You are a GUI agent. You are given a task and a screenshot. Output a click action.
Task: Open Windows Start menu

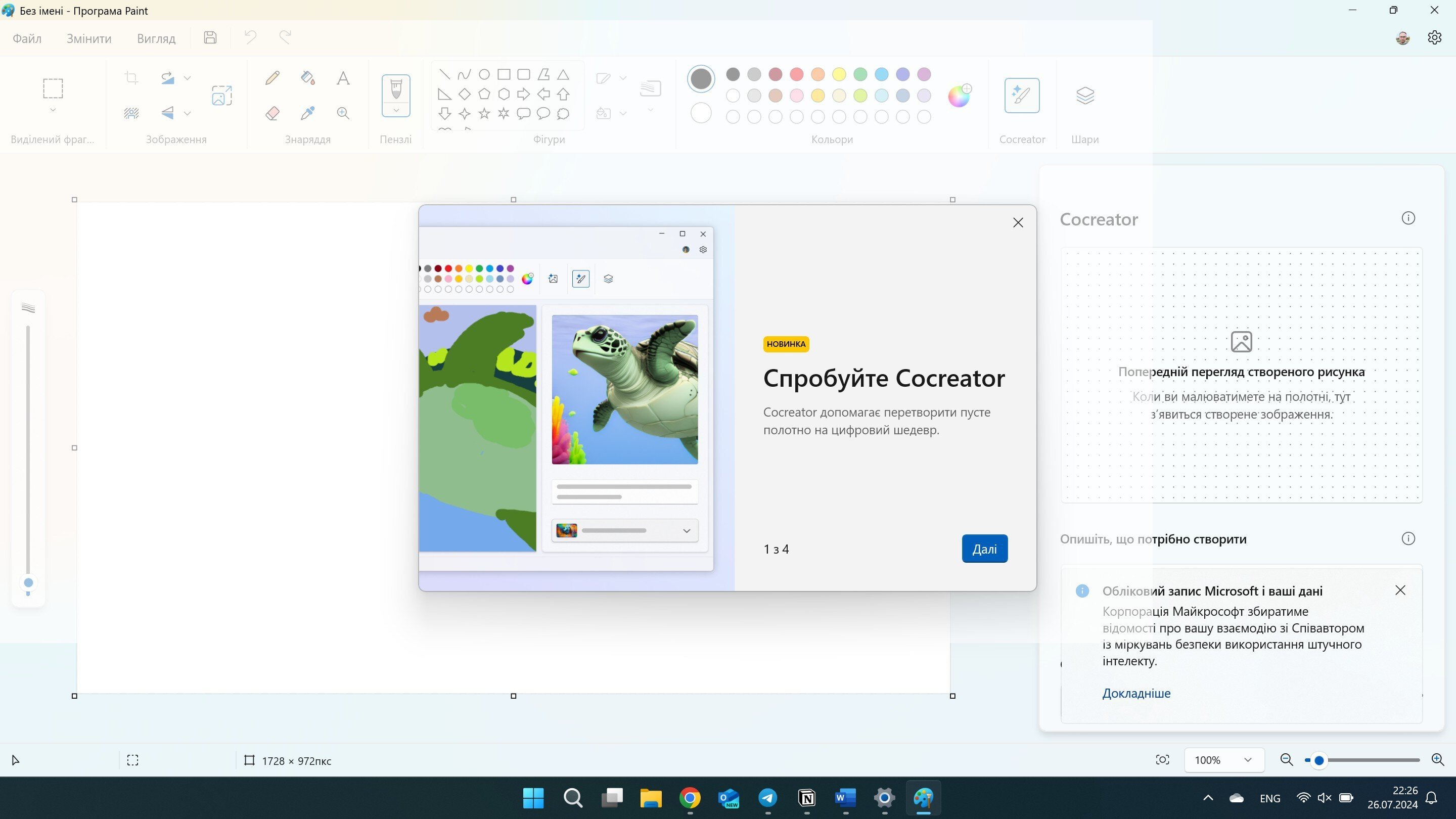(533, 798)
